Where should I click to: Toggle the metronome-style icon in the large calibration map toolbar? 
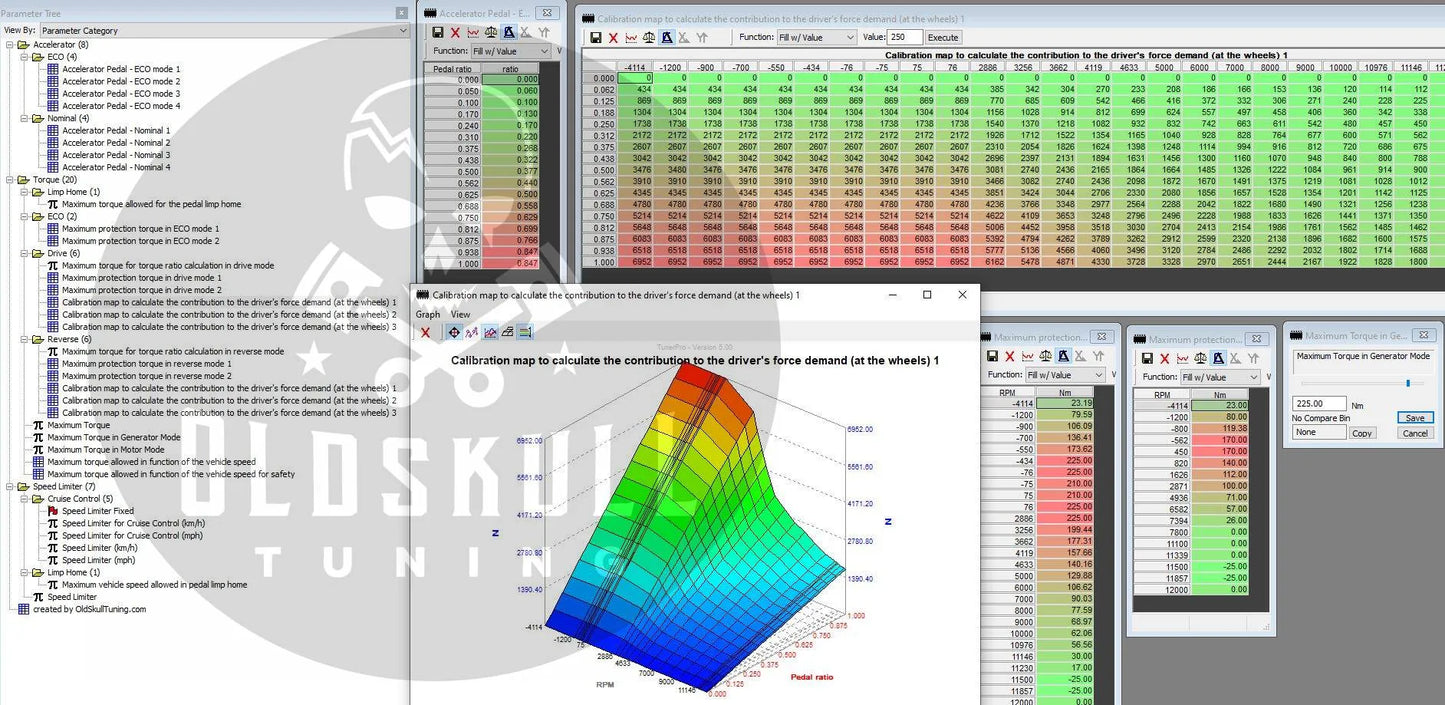pyautogui.click(x=667, y=37)
